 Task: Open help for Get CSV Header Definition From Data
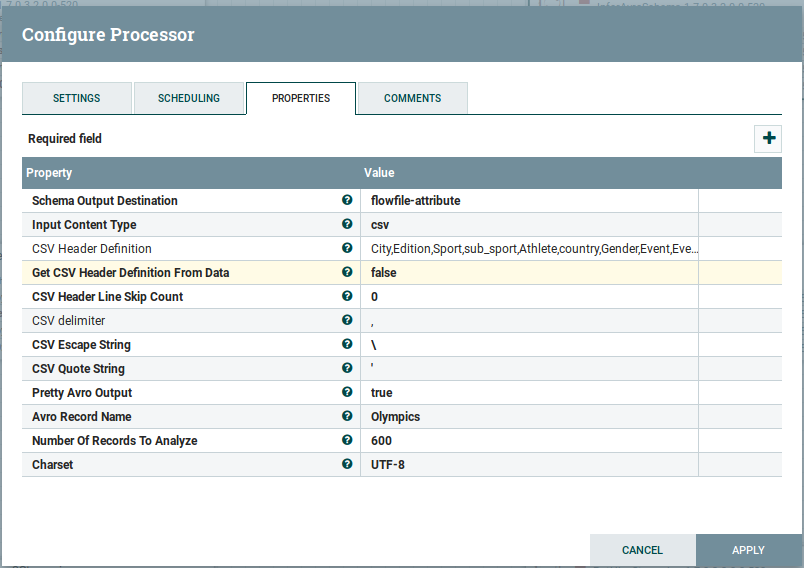347,272
